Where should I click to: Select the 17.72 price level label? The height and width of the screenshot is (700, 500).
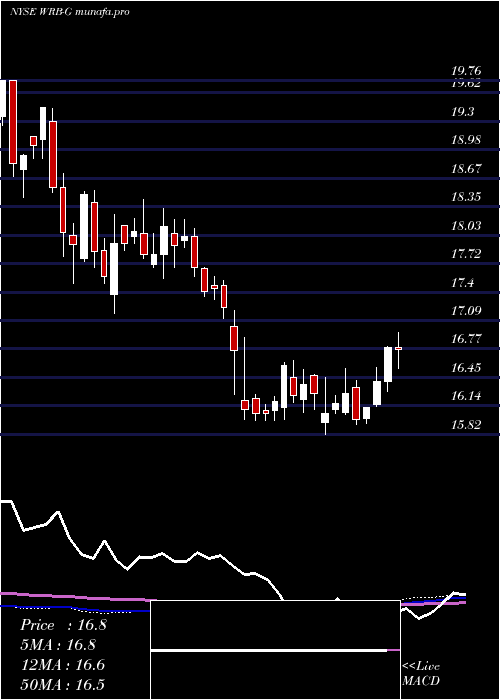pyautogui.click(x=466, y=254)
